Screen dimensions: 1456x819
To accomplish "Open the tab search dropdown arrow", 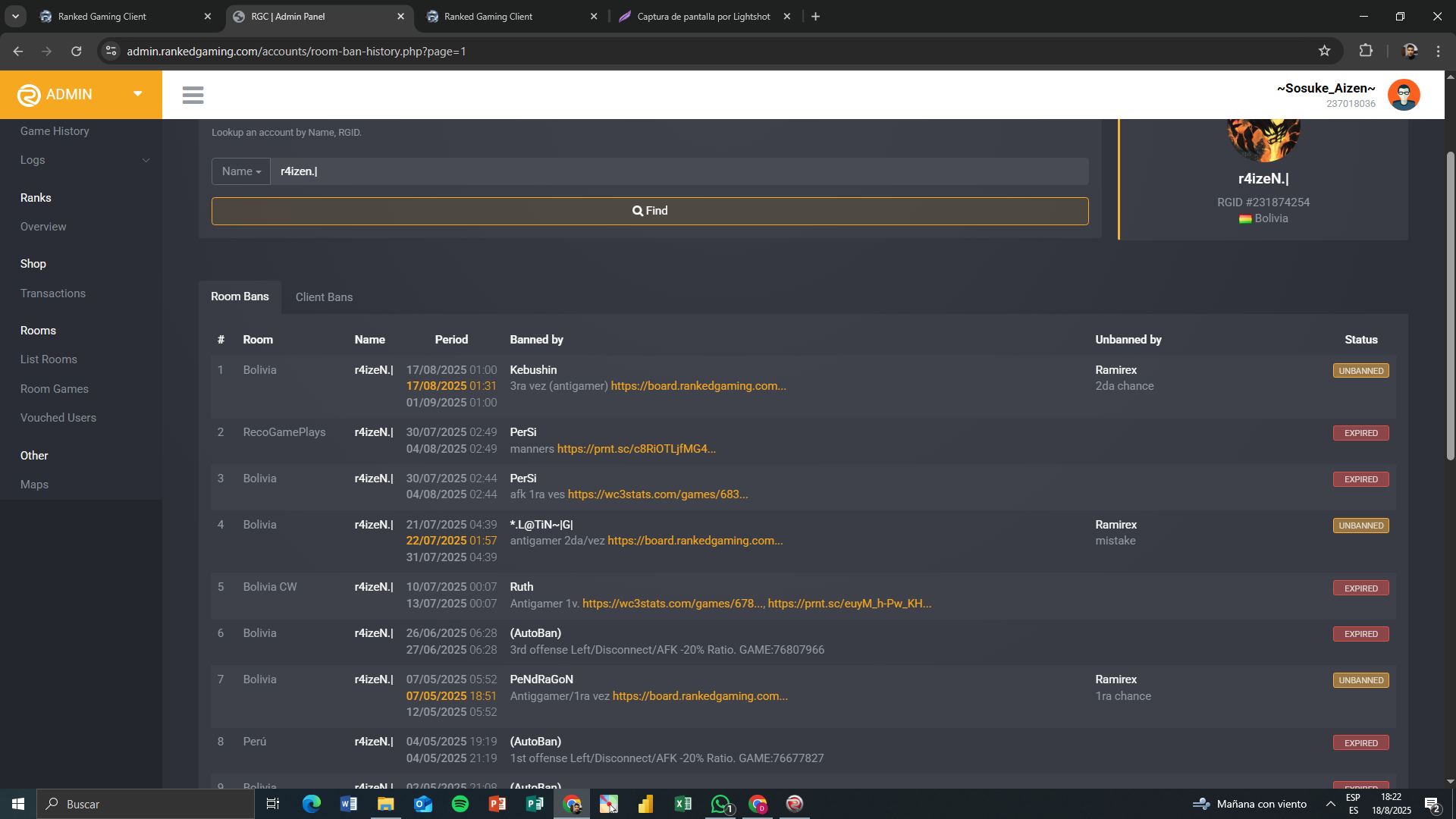I will pos(15,16).
